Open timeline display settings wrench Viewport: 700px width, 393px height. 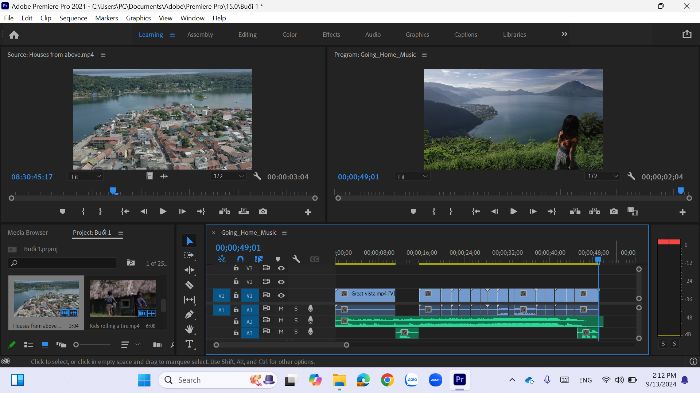296,259
